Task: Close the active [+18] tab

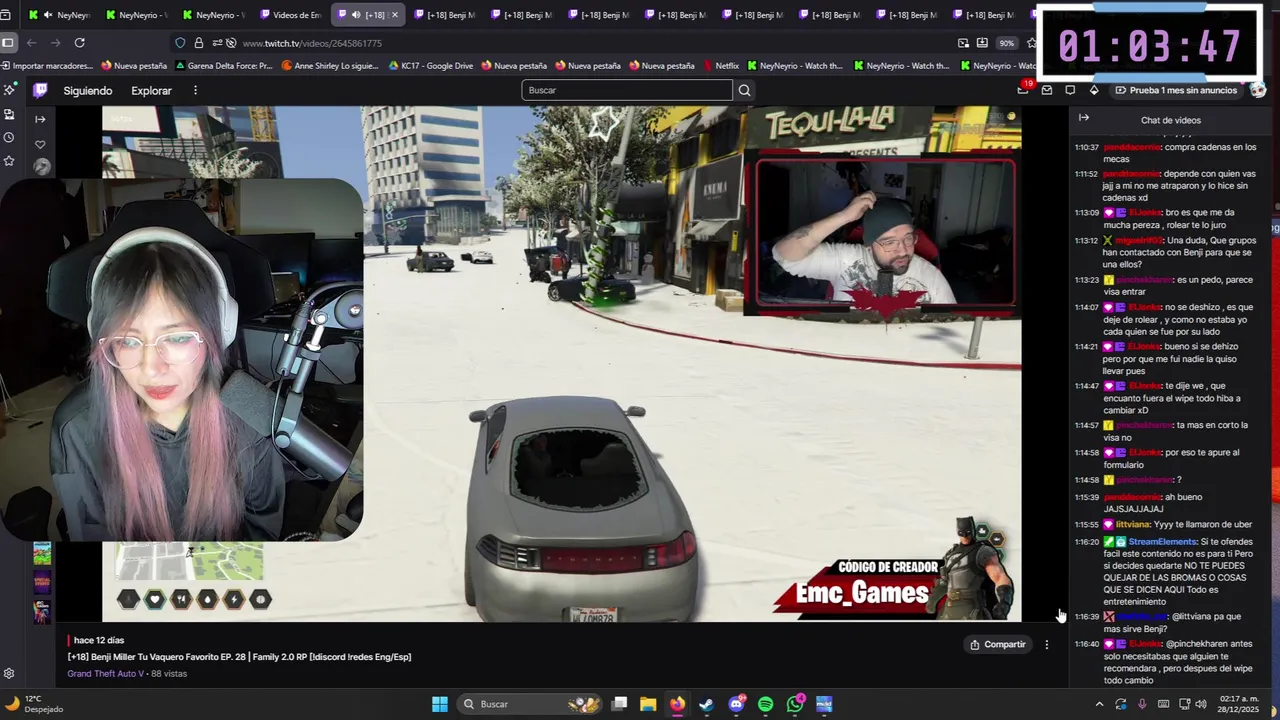Action: 394,15
